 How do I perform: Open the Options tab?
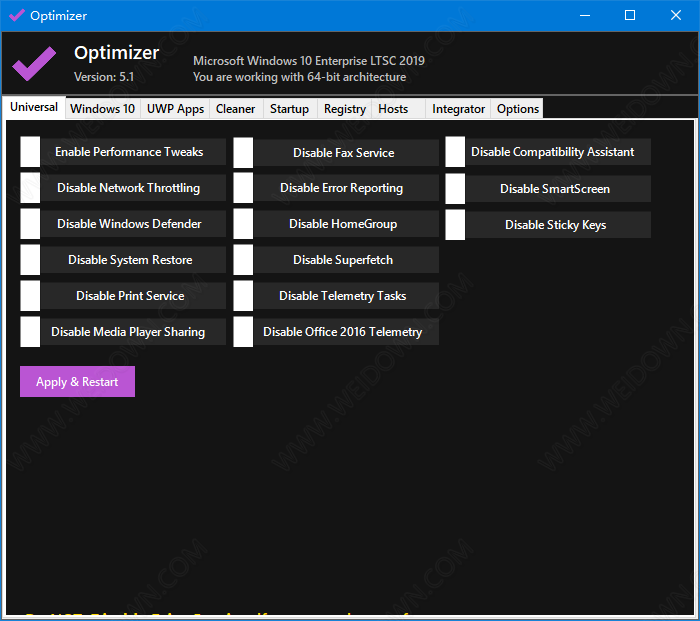(518, 109)
